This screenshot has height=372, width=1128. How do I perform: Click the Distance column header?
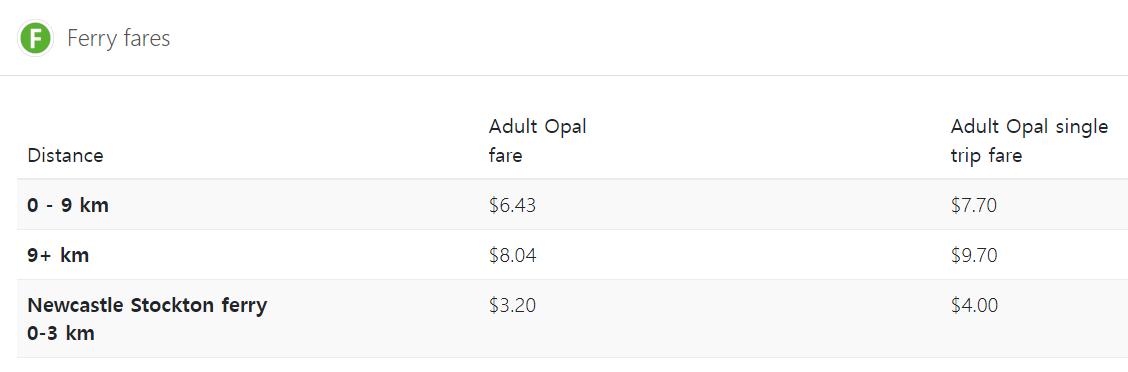[65, 155]
